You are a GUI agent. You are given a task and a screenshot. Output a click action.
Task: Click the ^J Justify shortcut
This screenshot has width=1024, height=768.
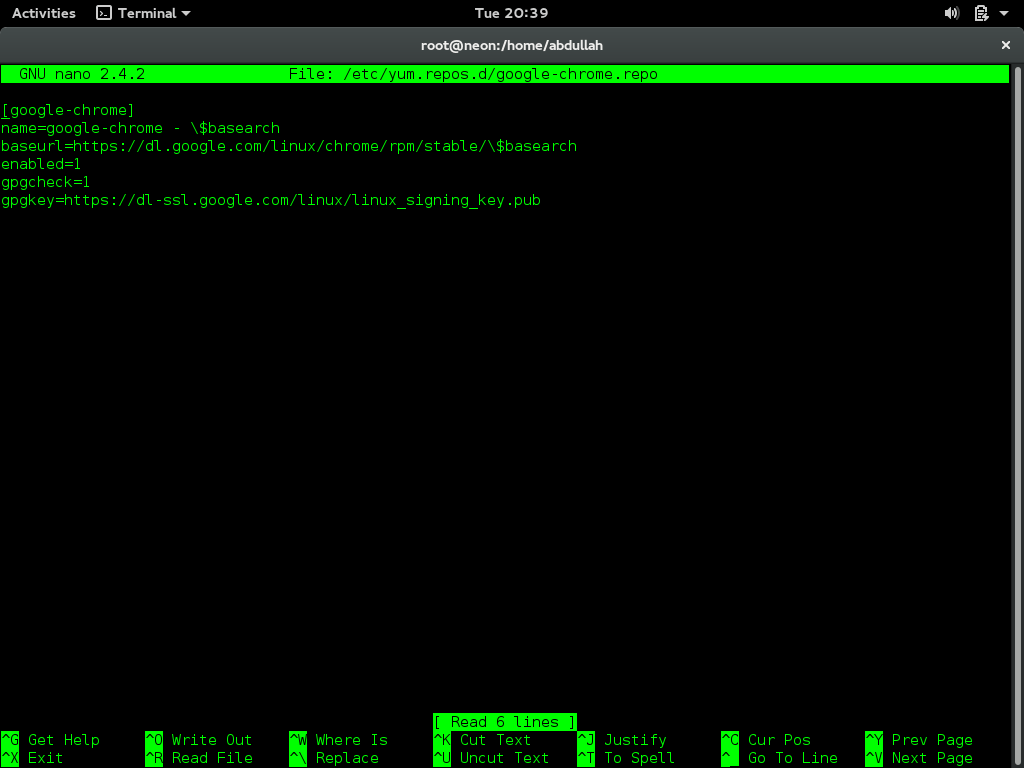tap(622, 740)
